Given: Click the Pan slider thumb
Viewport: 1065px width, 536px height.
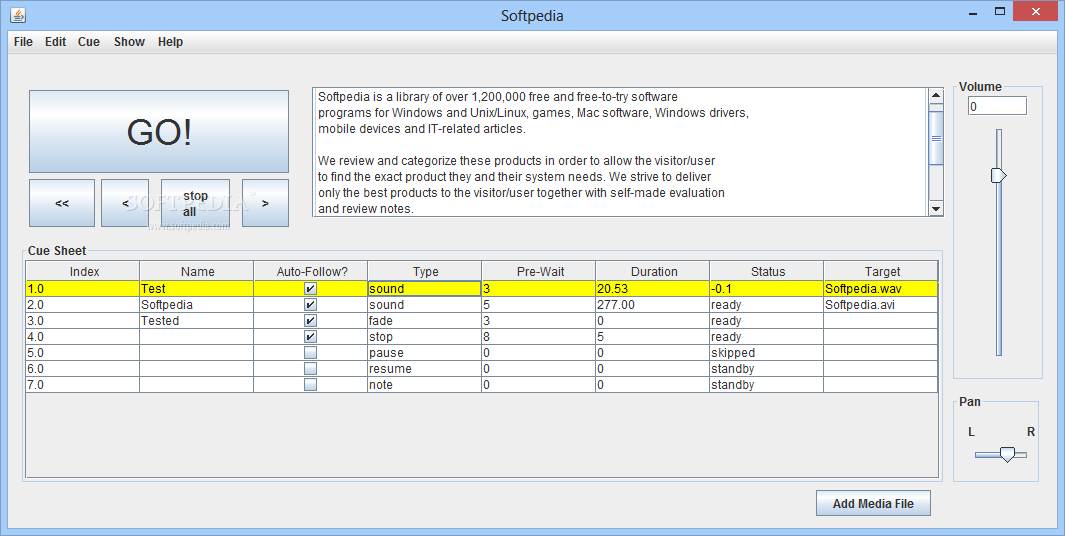Looking at the screenshot, I should (1007, 454).
